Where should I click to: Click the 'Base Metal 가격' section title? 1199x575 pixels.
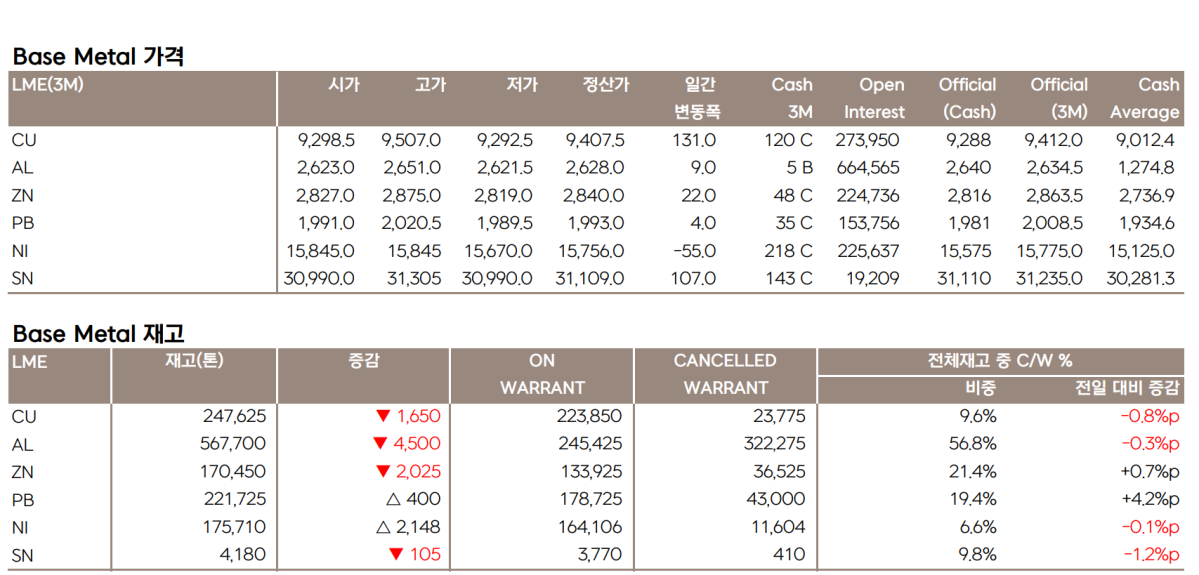(98, 56)
